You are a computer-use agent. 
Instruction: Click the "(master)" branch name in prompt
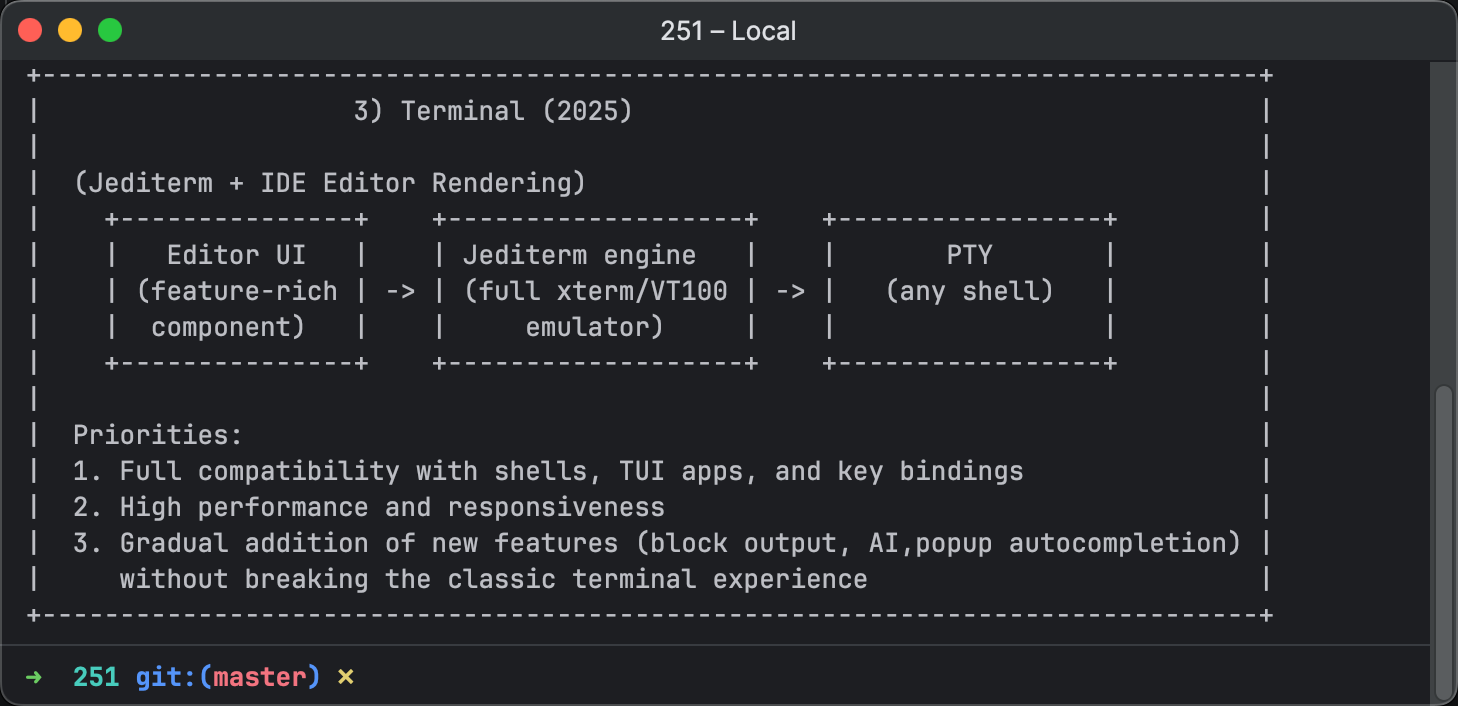coord(260,677)
